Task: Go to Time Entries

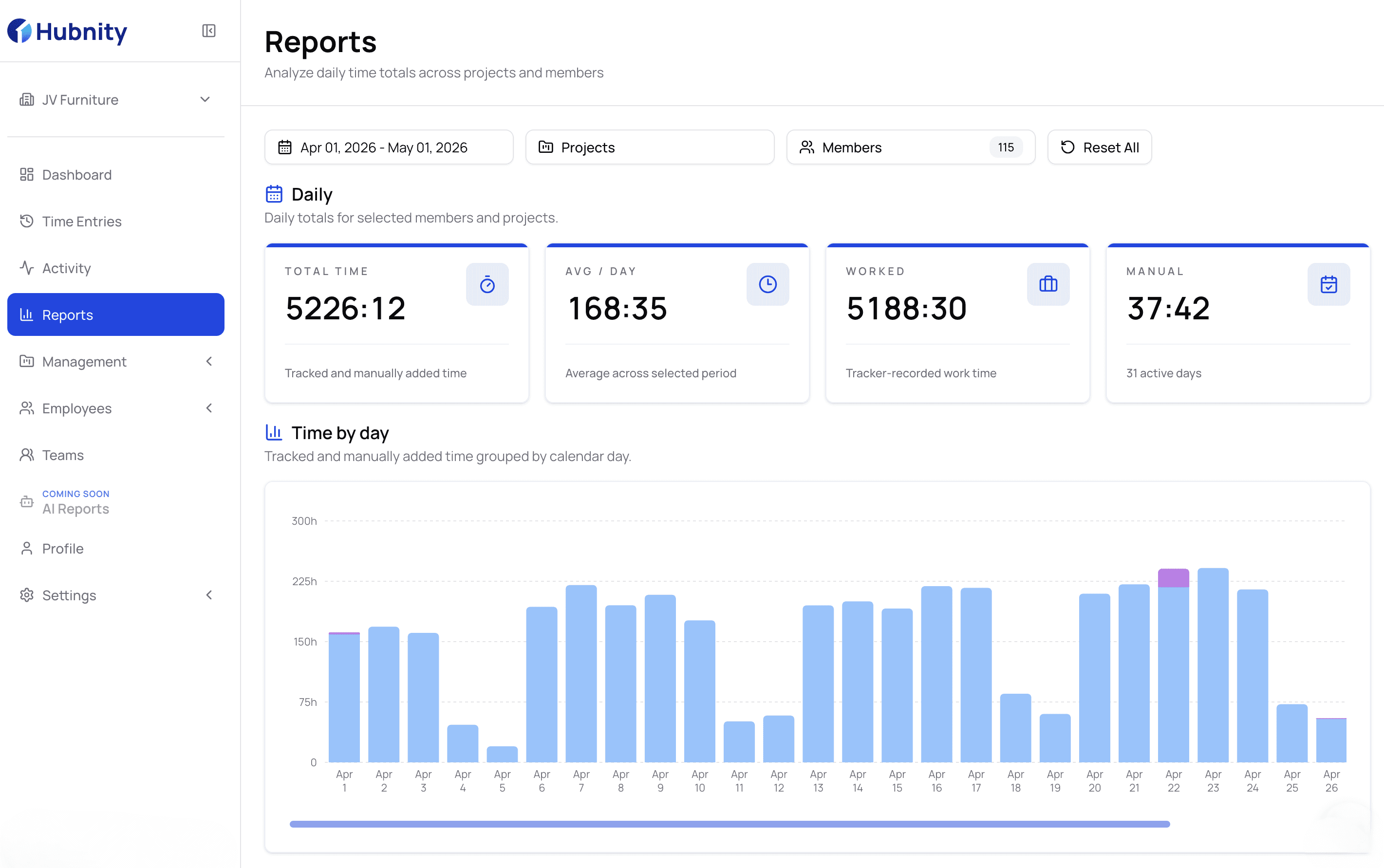Action: tap(115, 221)
